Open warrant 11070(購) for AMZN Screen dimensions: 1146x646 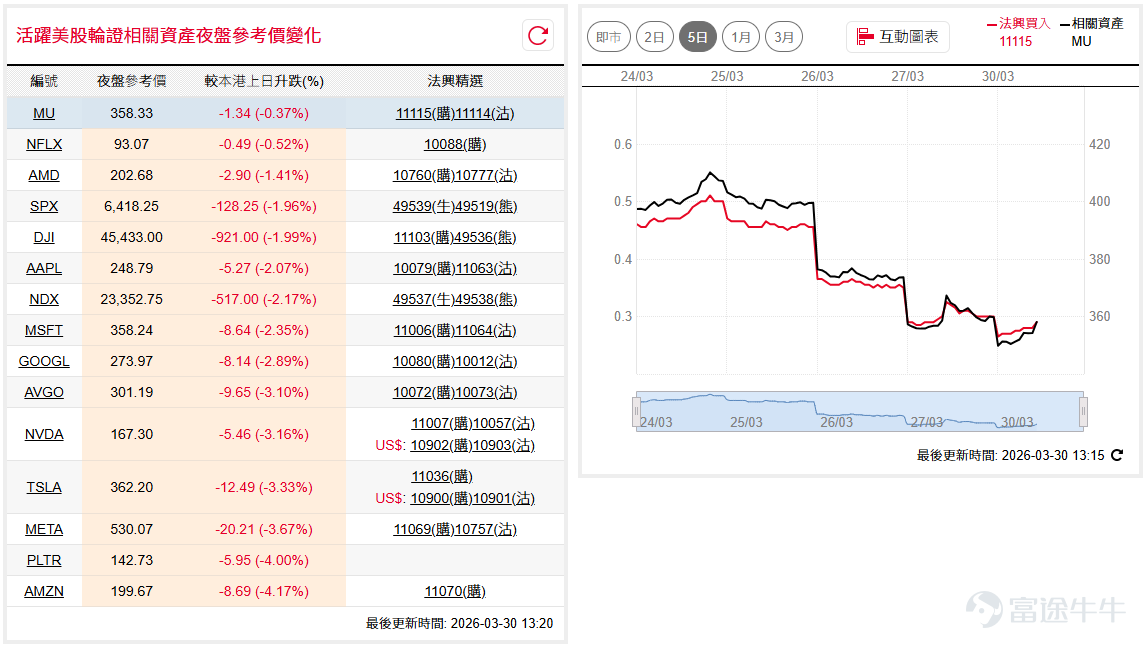point(455,591)
